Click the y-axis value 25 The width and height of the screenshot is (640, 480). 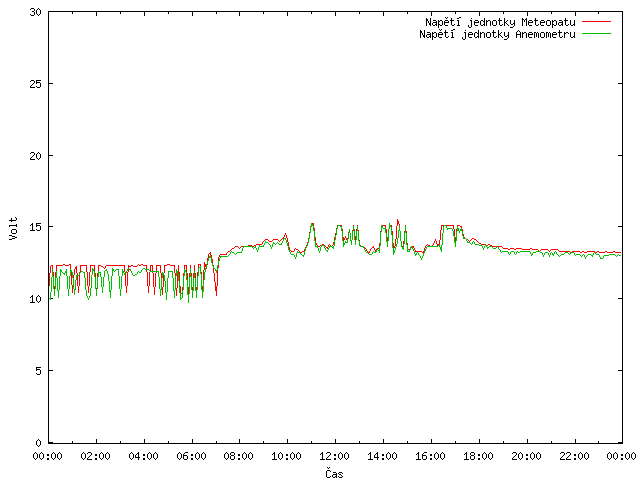coord(36,84)
